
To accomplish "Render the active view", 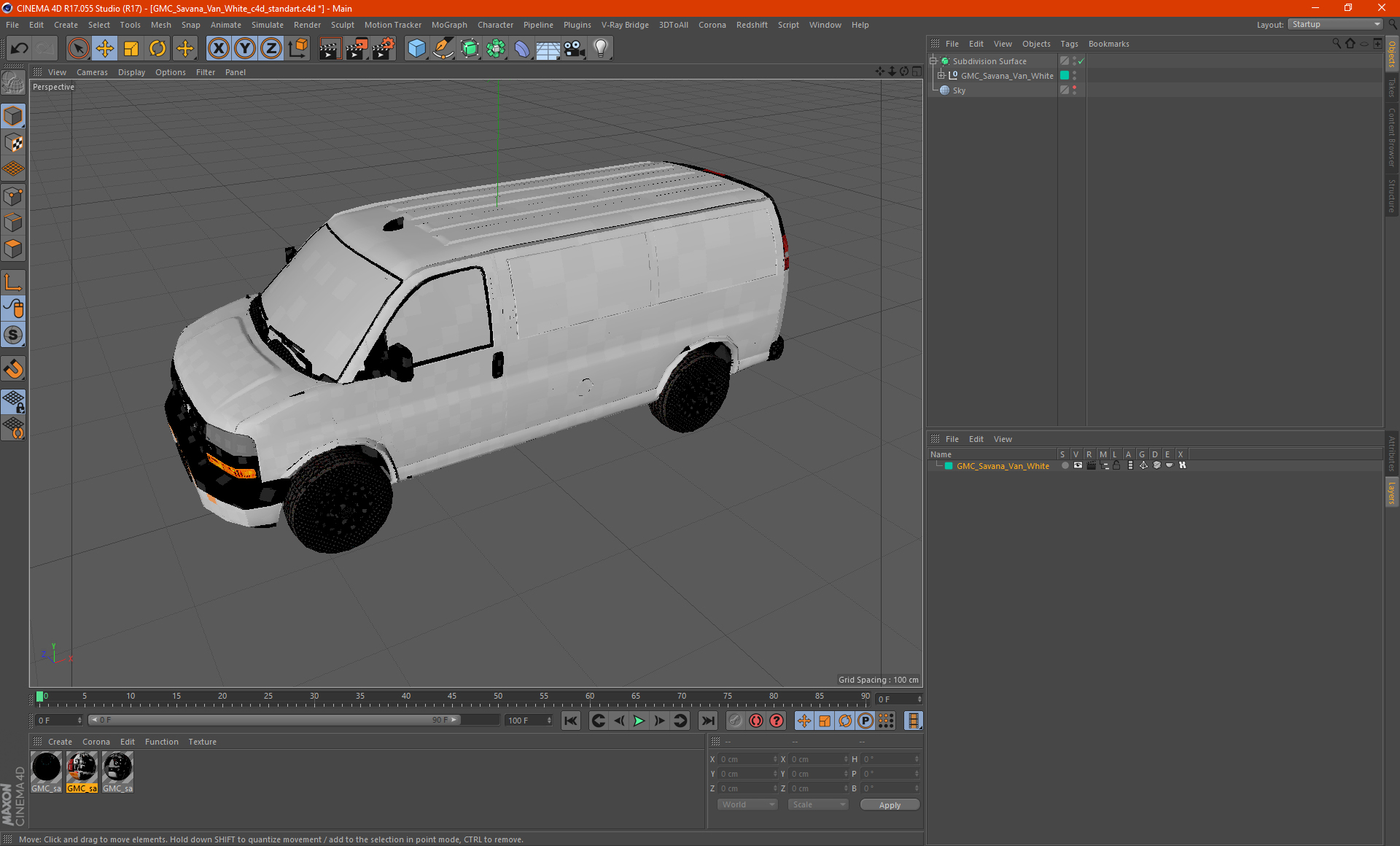I will click(x=330, y=48).
